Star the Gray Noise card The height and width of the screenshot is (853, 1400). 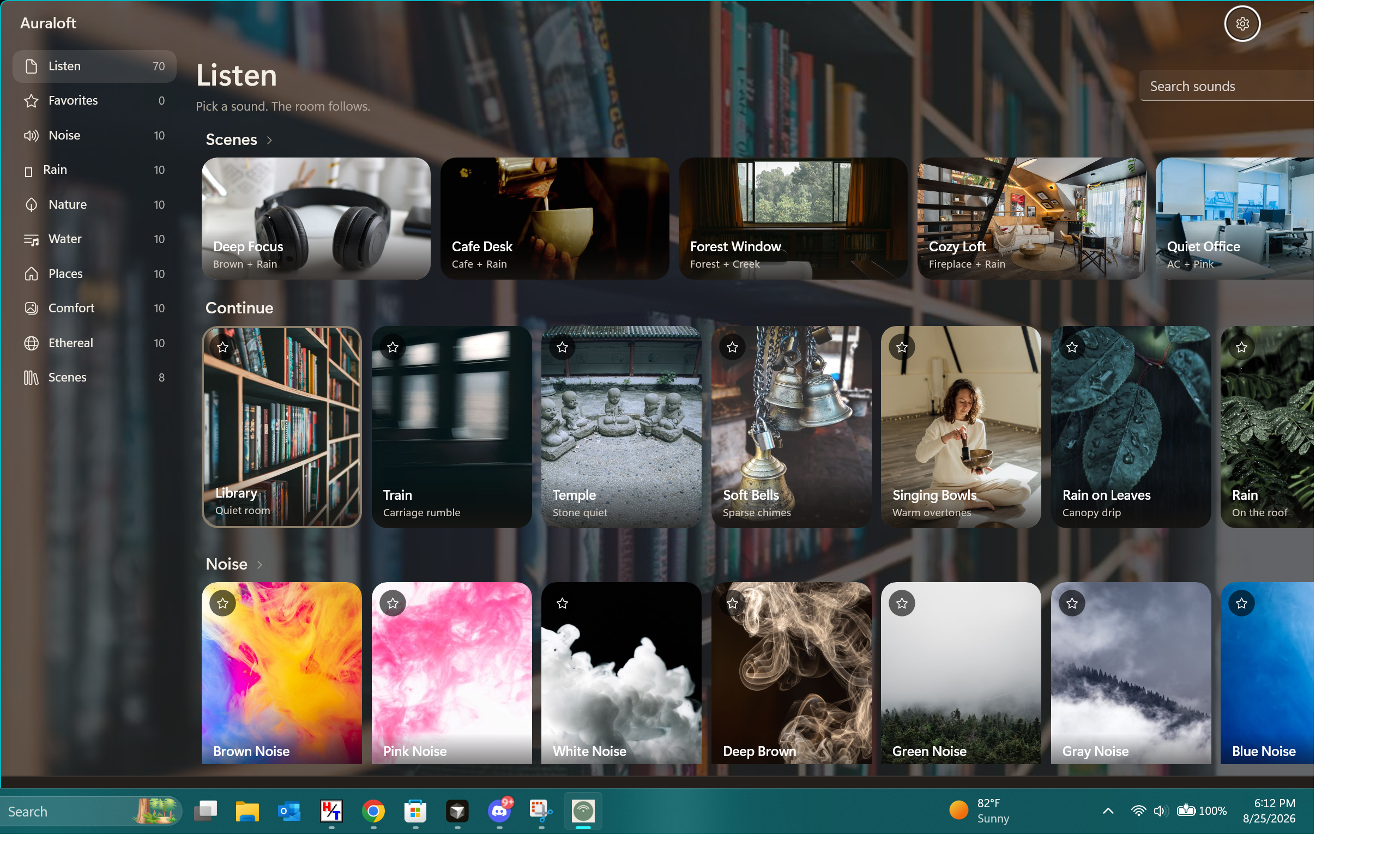point(1072,603)
